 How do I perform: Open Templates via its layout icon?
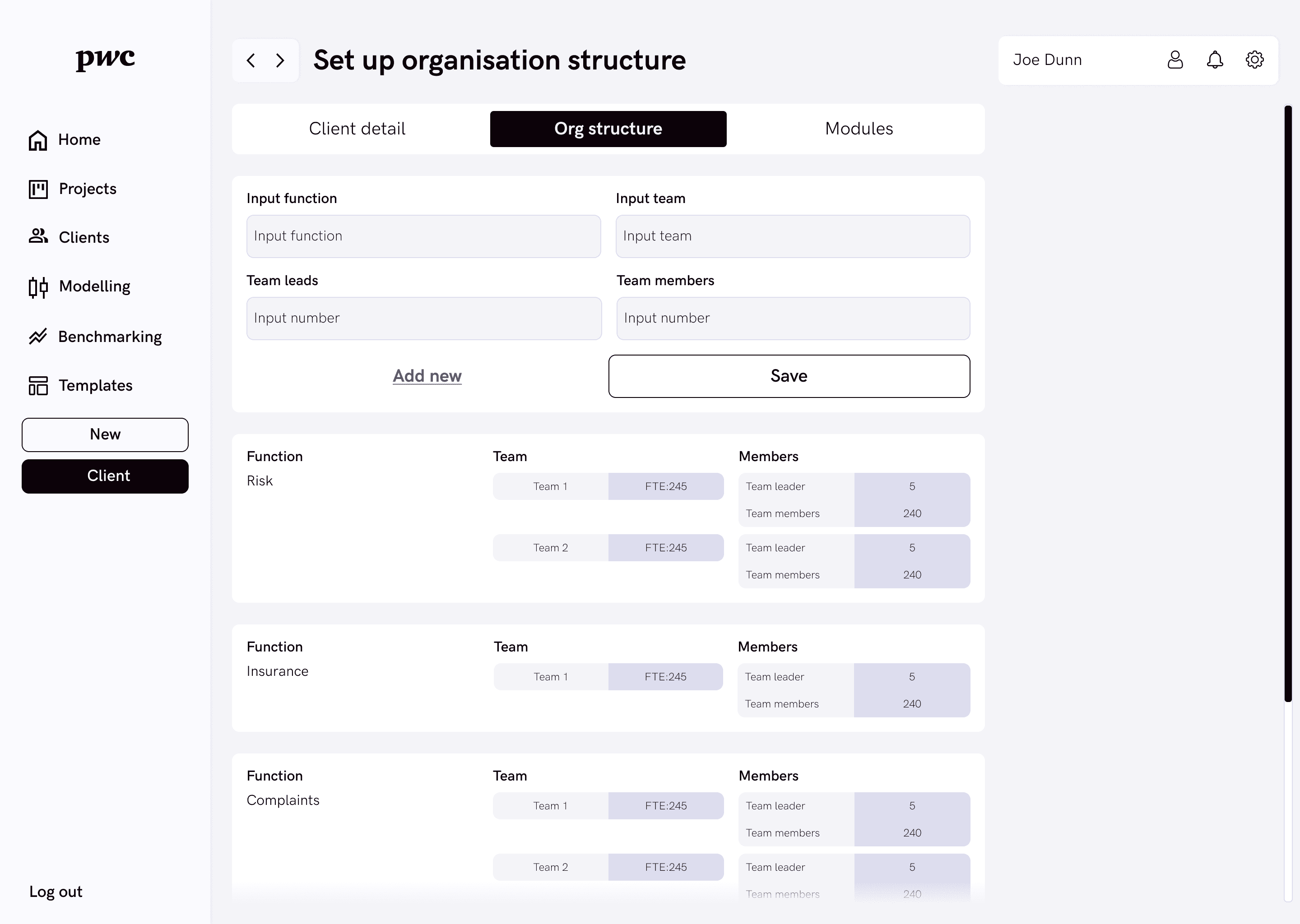[38, 385]
